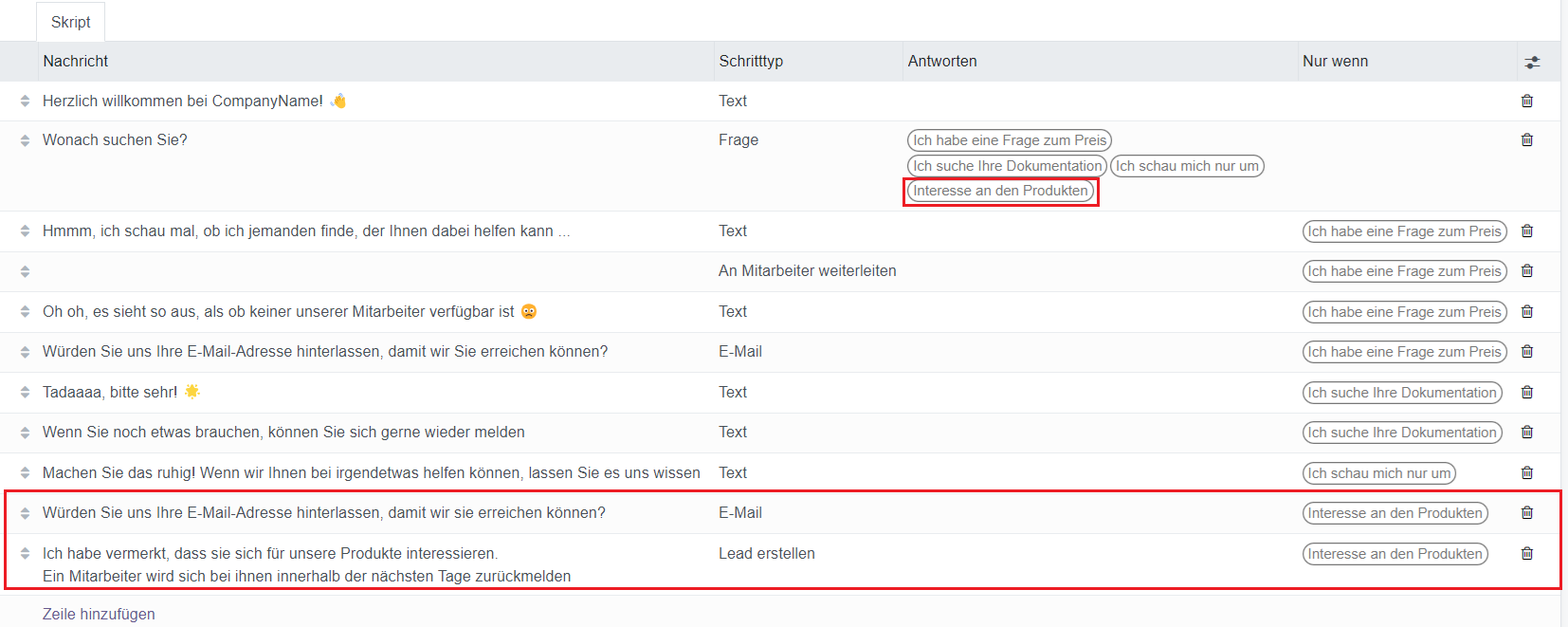Click reorder handle for 'Wonach suchen Sie?'
Screen dimensions: 1568x627
(25, 140)
